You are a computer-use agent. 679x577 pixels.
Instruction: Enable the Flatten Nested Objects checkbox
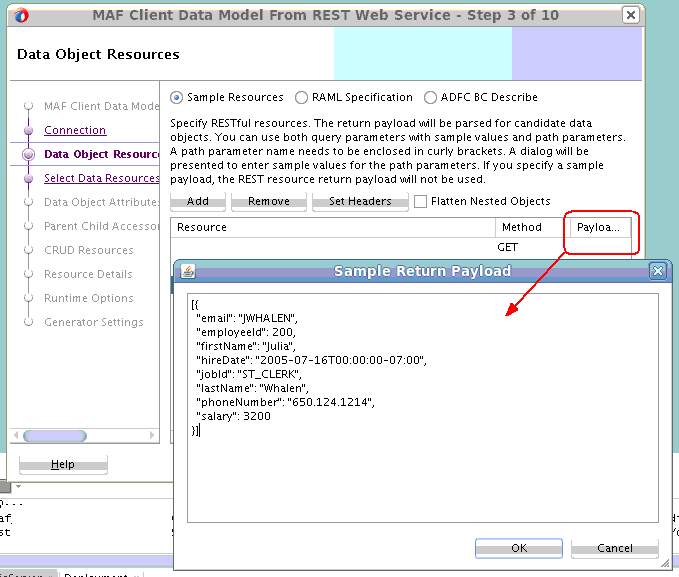click(420, 201)
